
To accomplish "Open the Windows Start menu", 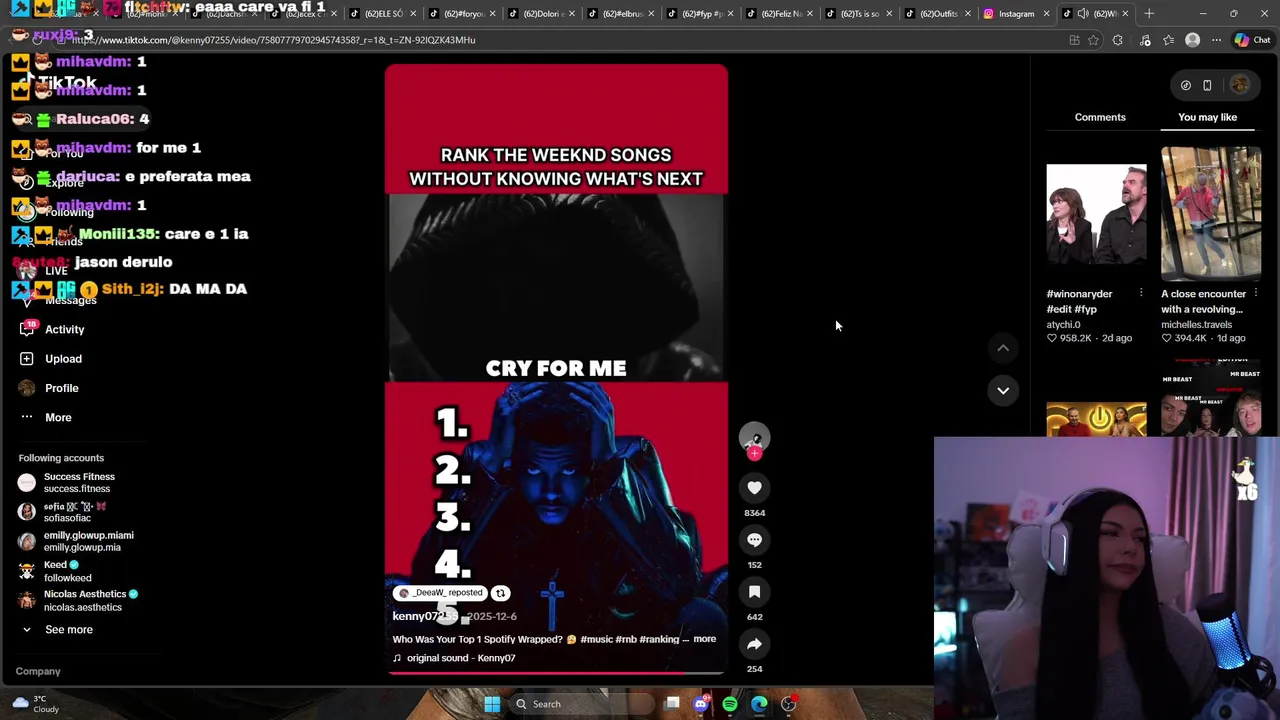I will point(492,704).
